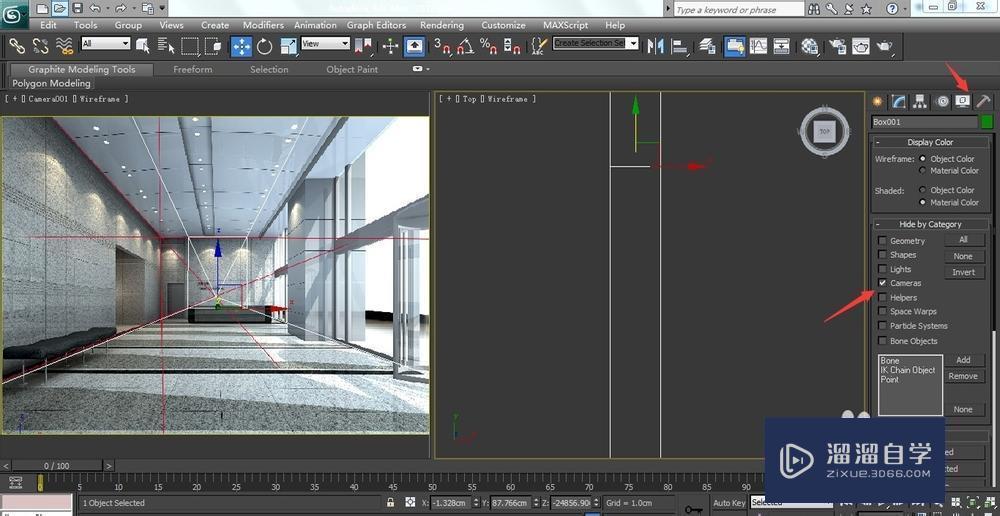Click the Use Pivot Point Center icon

(363, 45)
